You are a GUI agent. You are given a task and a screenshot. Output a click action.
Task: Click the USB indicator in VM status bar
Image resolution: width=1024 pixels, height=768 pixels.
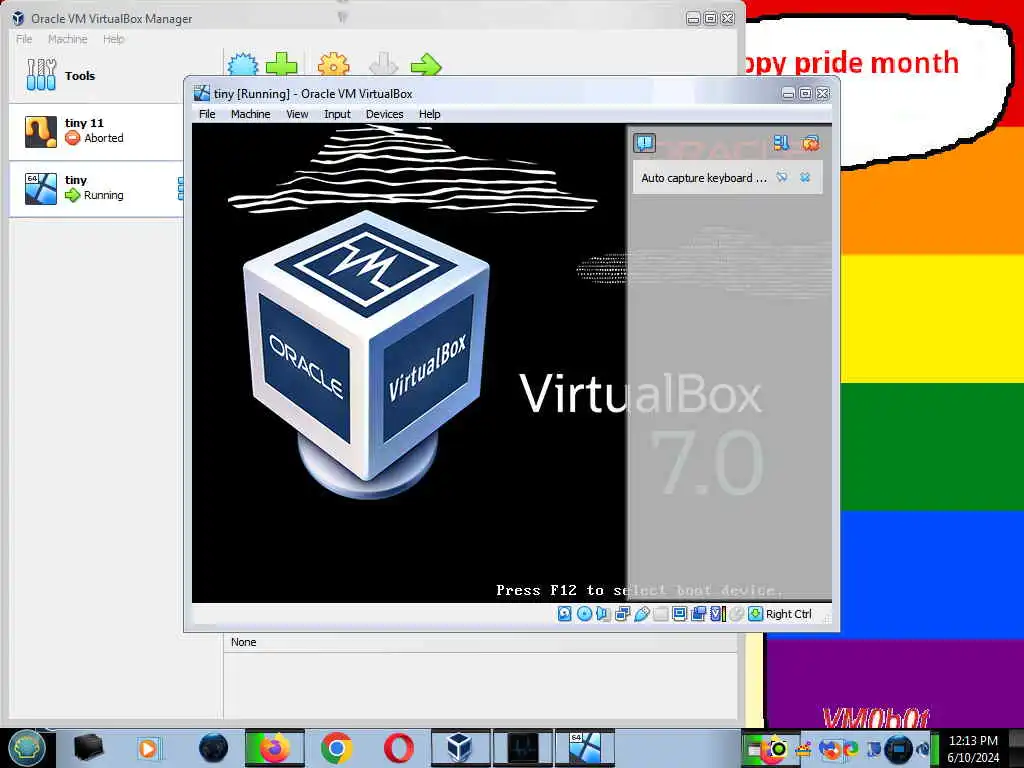click(x=641, y=614)
